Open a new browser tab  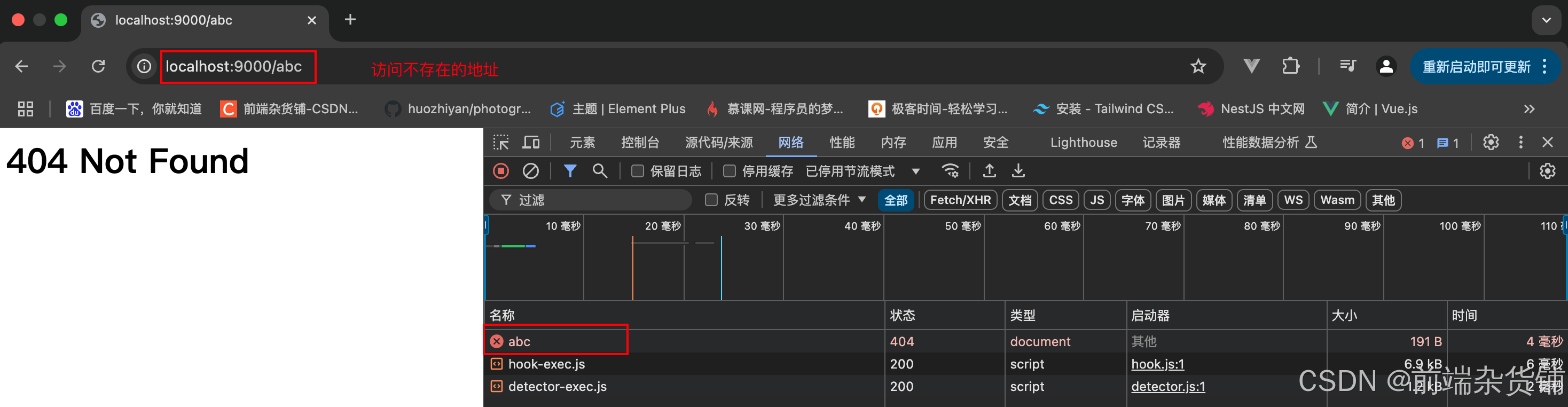(x=350, y=19)
